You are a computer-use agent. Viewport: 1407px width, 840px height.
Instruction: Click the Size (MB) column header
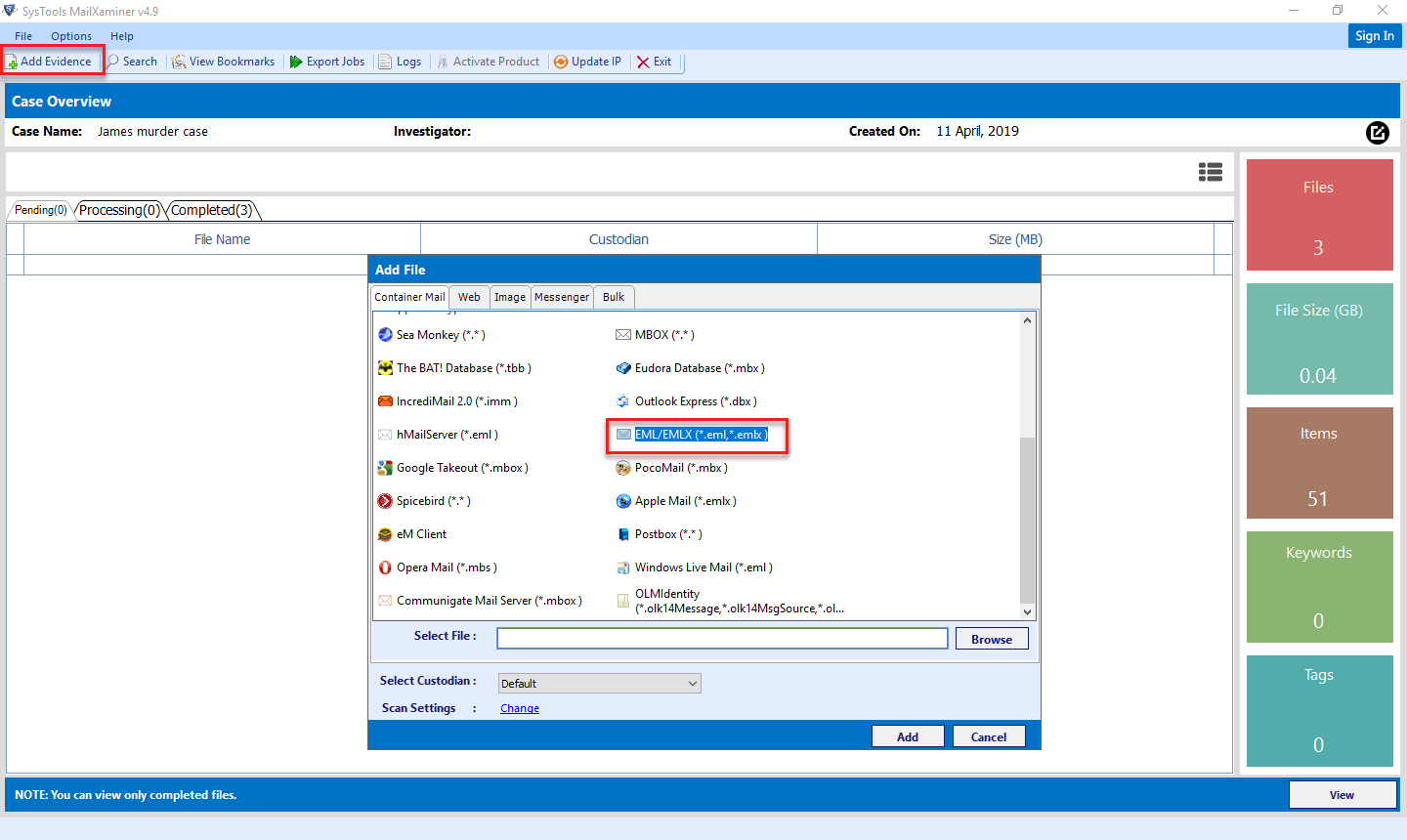click(1015, 239)
